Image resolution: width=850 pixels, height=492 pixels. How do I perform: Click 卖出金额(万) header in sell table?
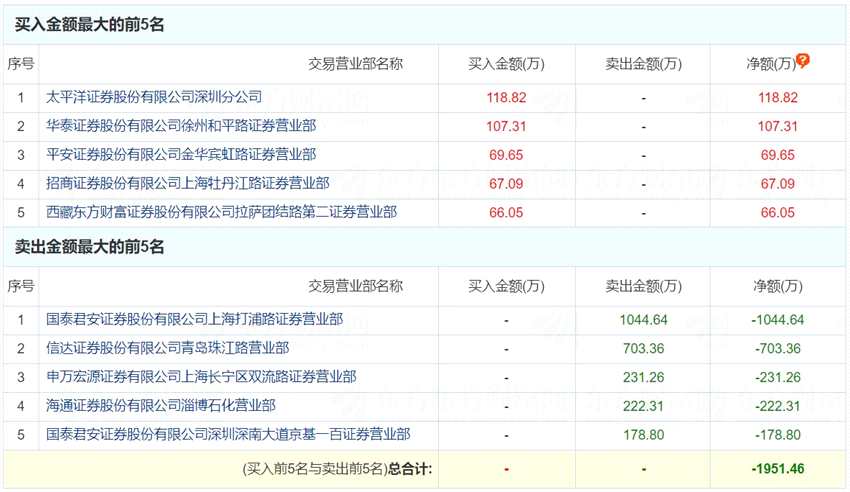643,286
